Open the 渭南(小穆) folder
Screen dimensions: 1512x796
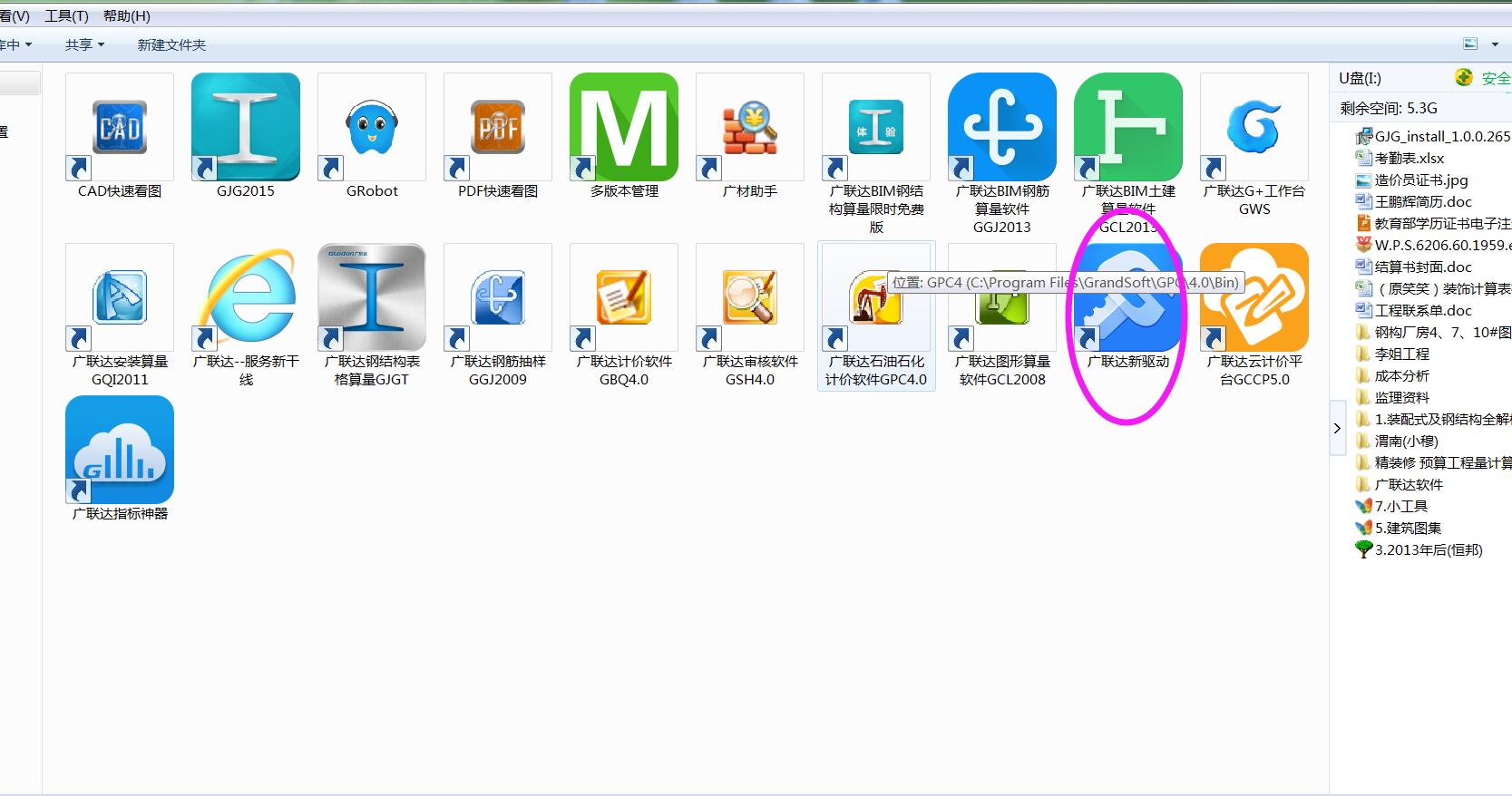(x=1397, y=441)
